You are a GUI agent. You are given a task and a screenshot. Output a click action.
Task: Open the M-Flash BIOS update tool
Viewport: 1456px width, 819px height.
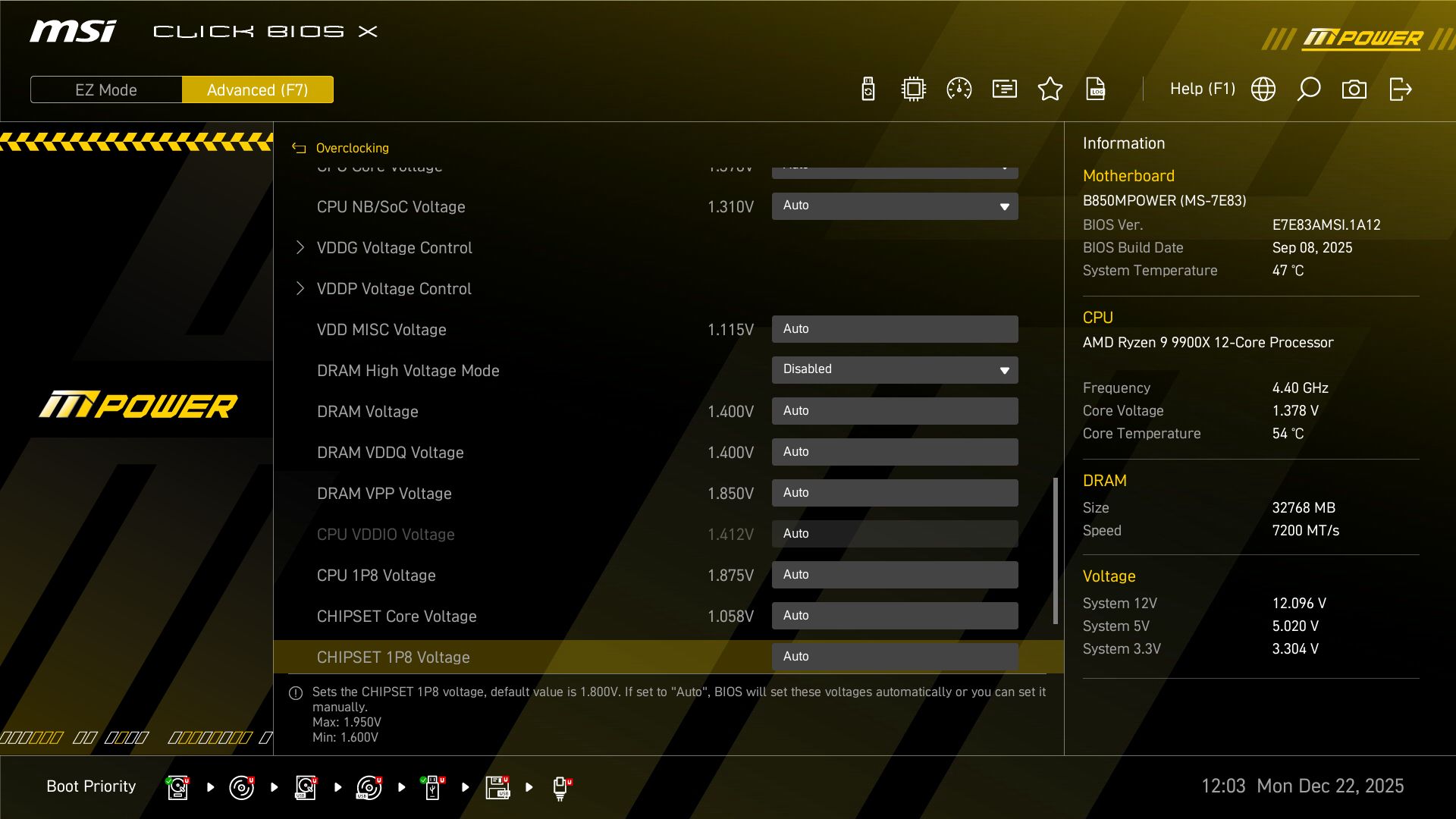click(x=867, y=89)
